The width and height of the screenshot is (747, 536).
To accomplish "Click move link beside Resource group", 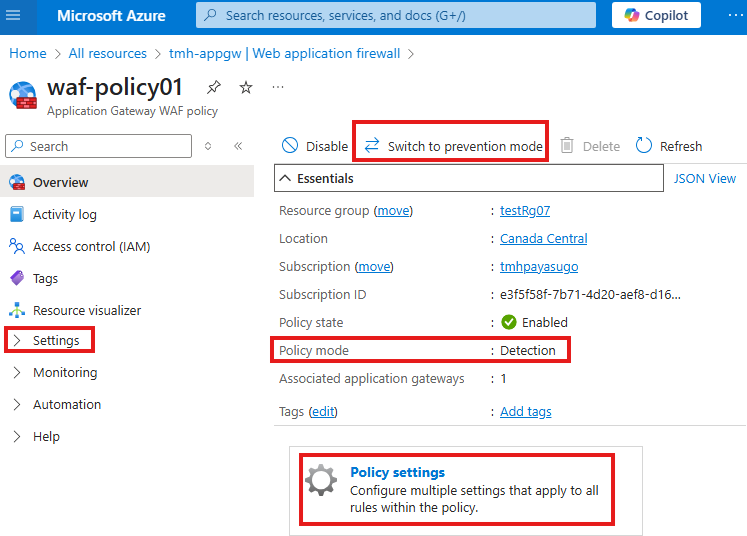I will coord(393,211).
